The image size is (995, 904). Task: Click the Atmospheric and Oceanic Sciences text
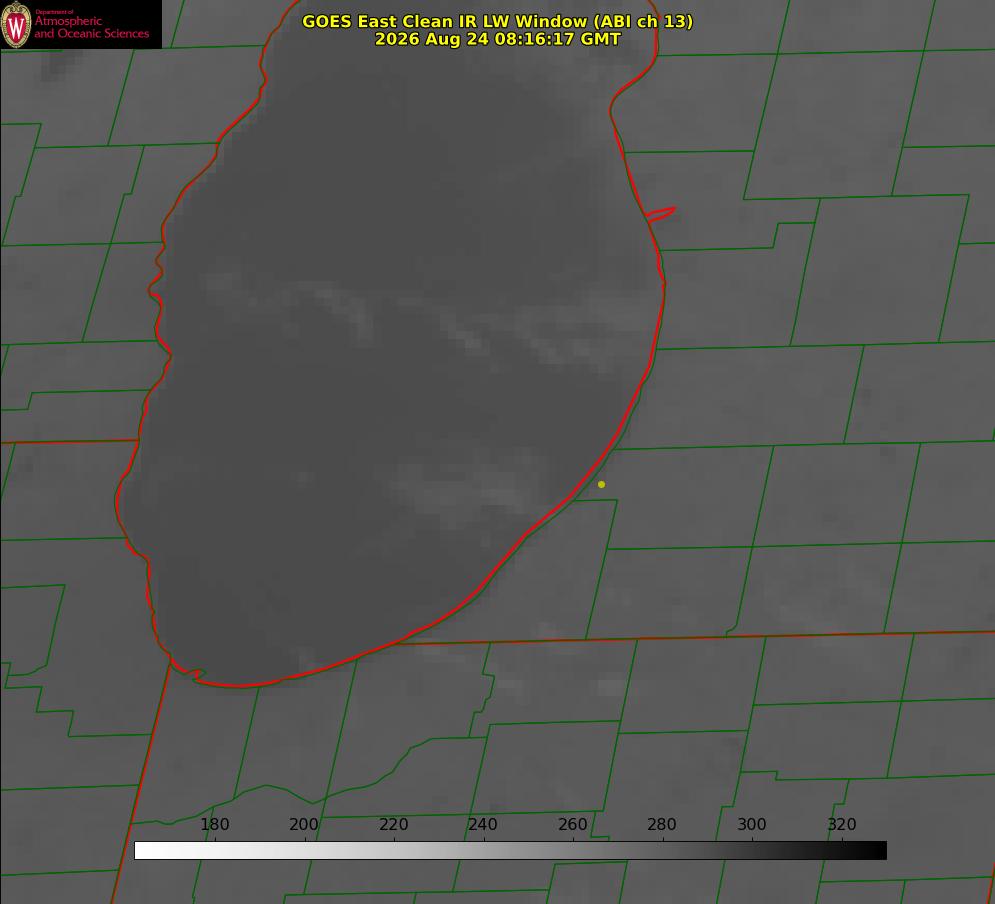coord(91,27)
